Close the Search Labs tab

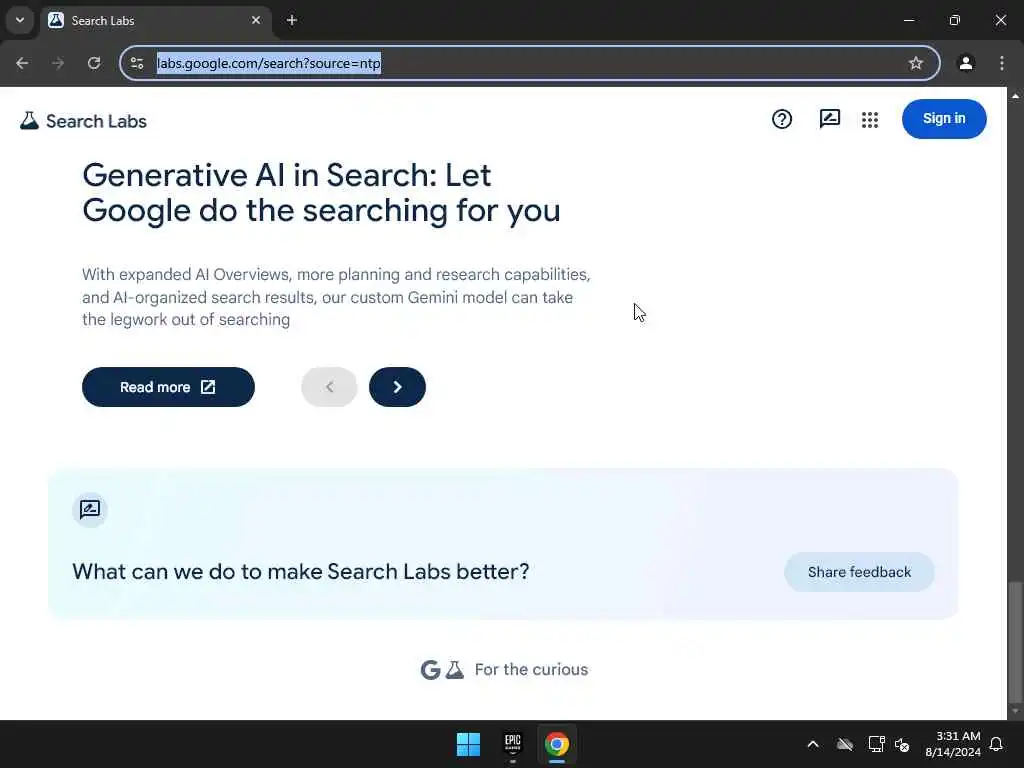256,20
